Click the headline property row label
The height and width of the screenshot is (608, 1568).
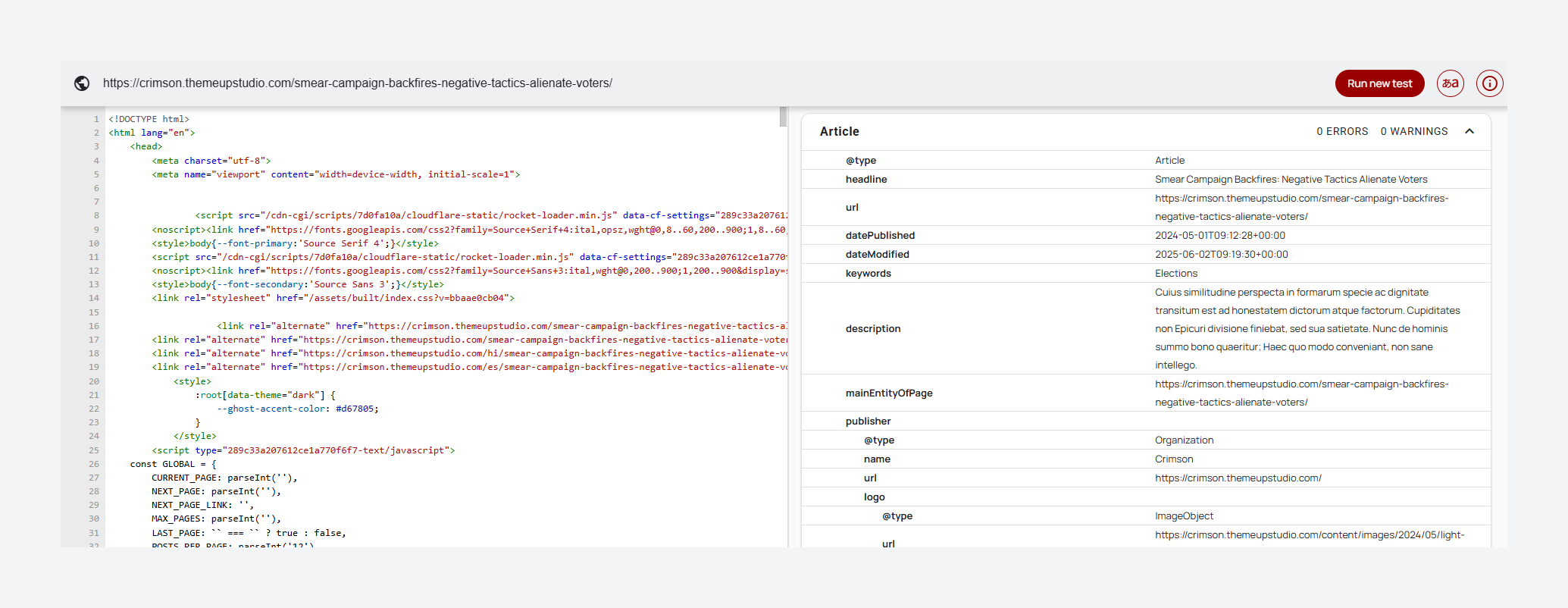coord(866,180)
